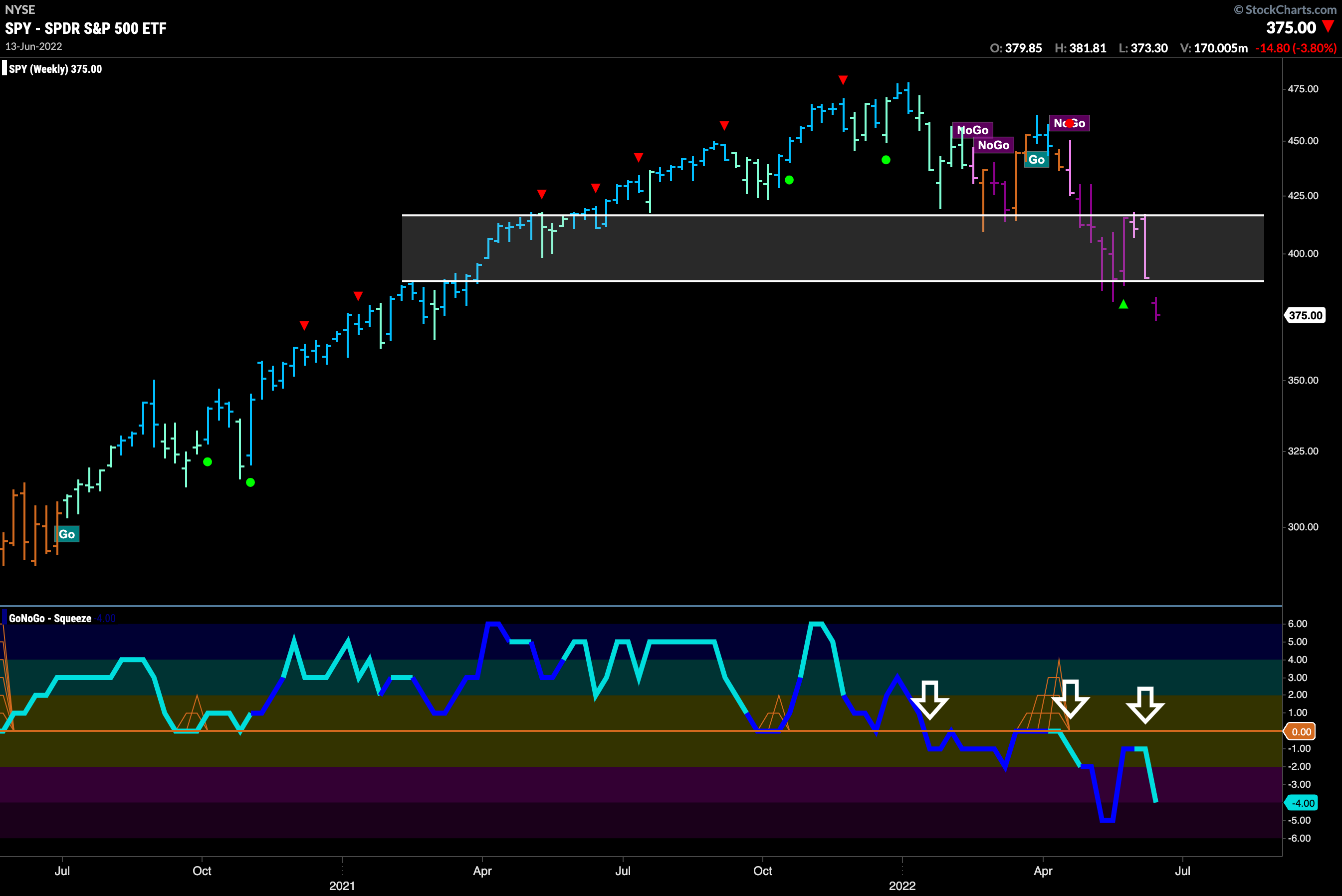The image size is (1342, 896).
Task: Select the green up triangle below May 2022 bars
Action: point(1123,304)
